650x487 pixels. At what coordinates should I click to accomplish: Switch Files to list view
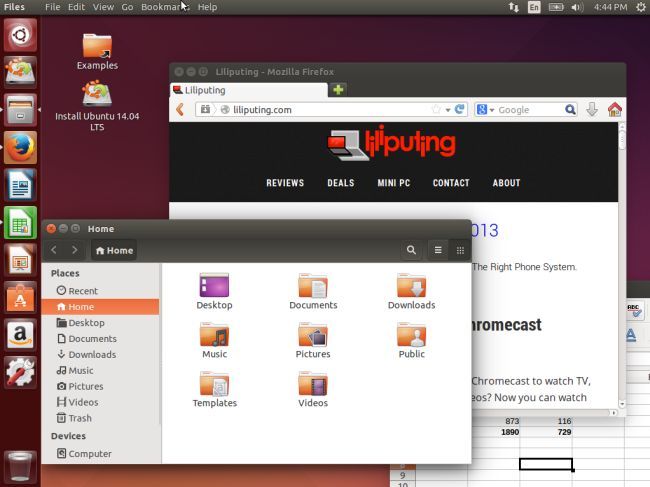coord(438,250)
